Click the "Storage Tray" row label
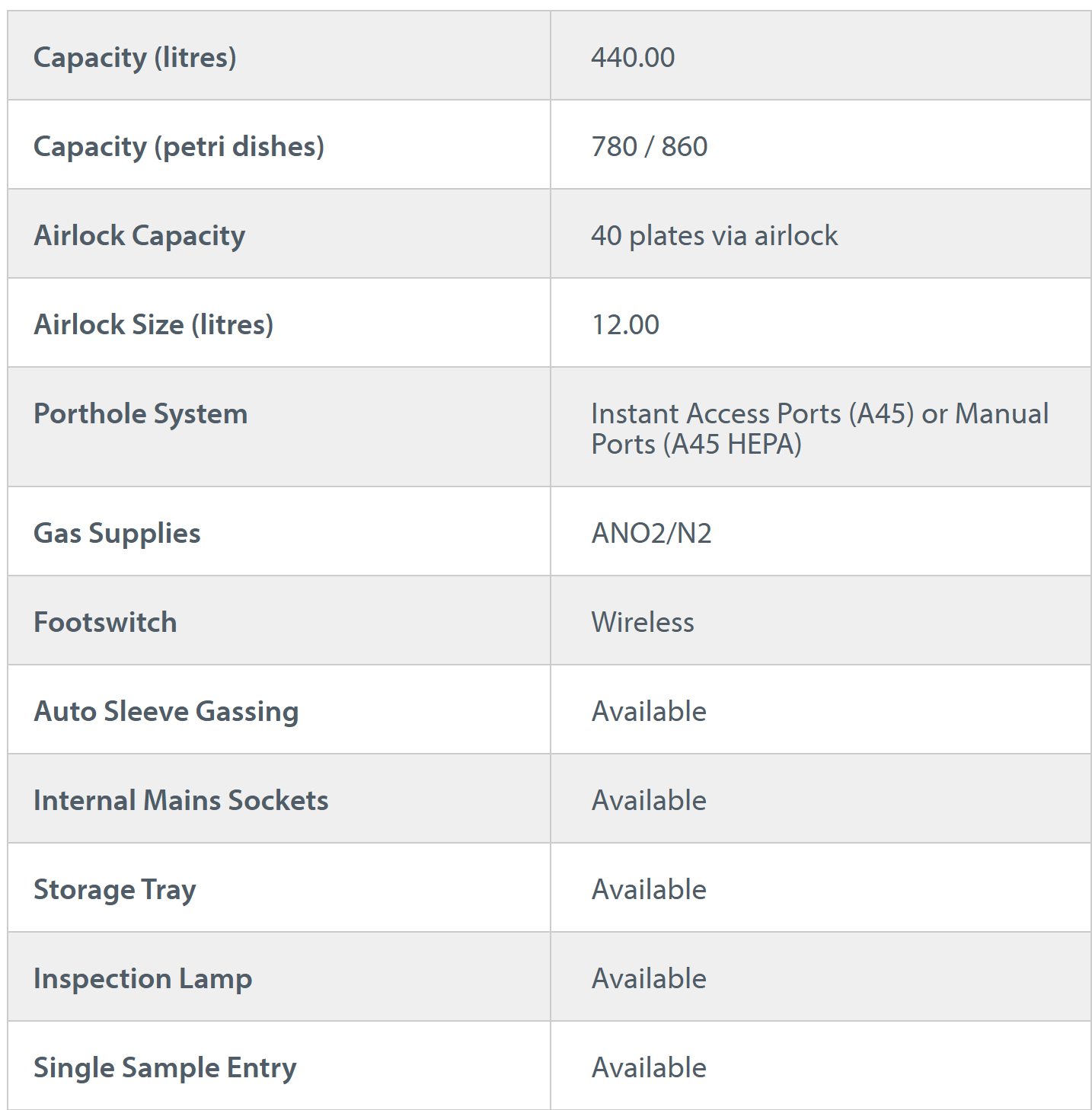This screenshot has height=1110, width=1092. click(115, 889)
